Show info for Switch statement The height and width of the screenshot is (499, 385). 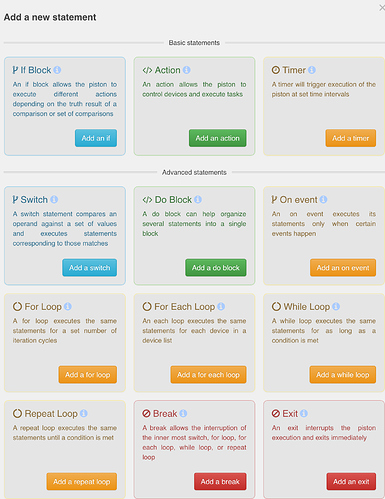pos(54,200)
